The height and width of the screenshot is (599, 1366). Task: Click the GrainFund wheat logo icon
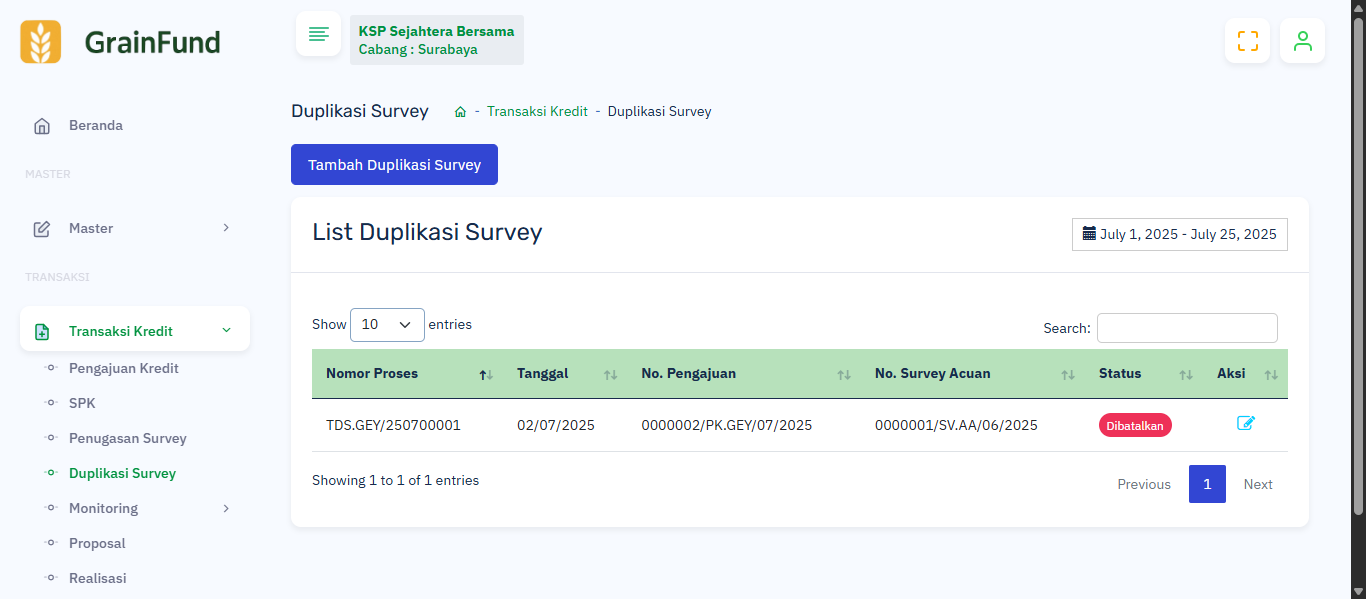tap(41, 42)
